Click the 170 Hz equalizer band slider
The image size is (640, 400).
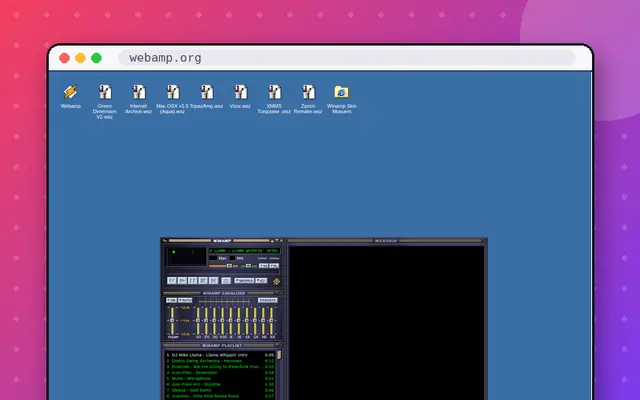pyautogui.click(x=206, y=321)
